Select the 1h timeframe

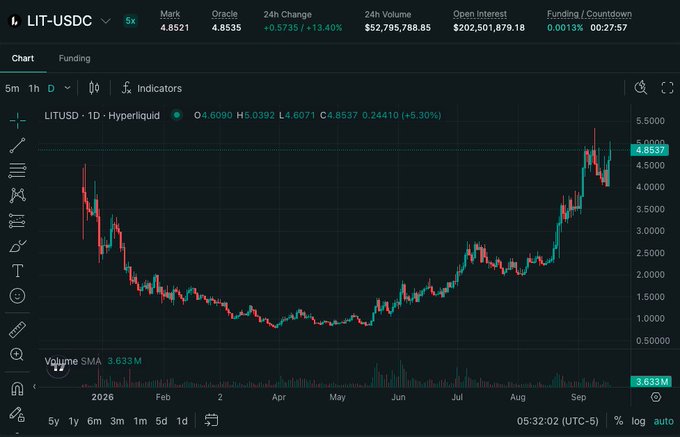click(34, 88)
